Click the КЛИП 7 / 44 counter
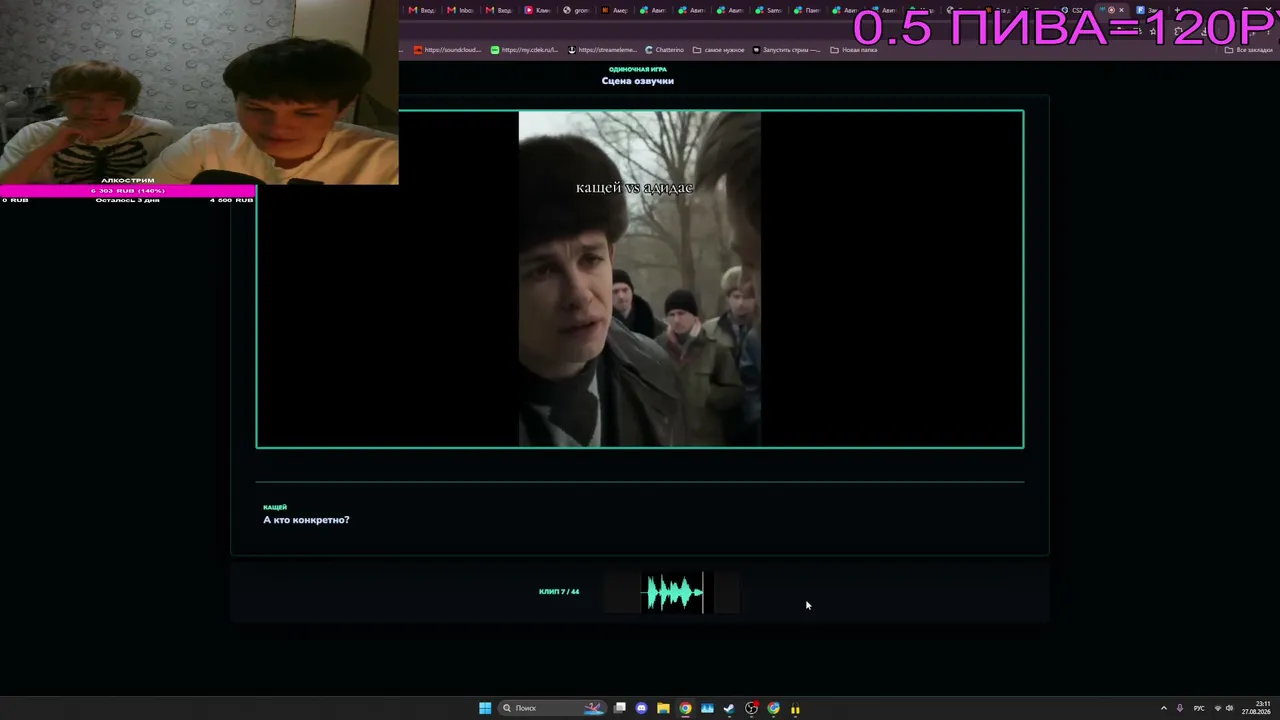 559,592
